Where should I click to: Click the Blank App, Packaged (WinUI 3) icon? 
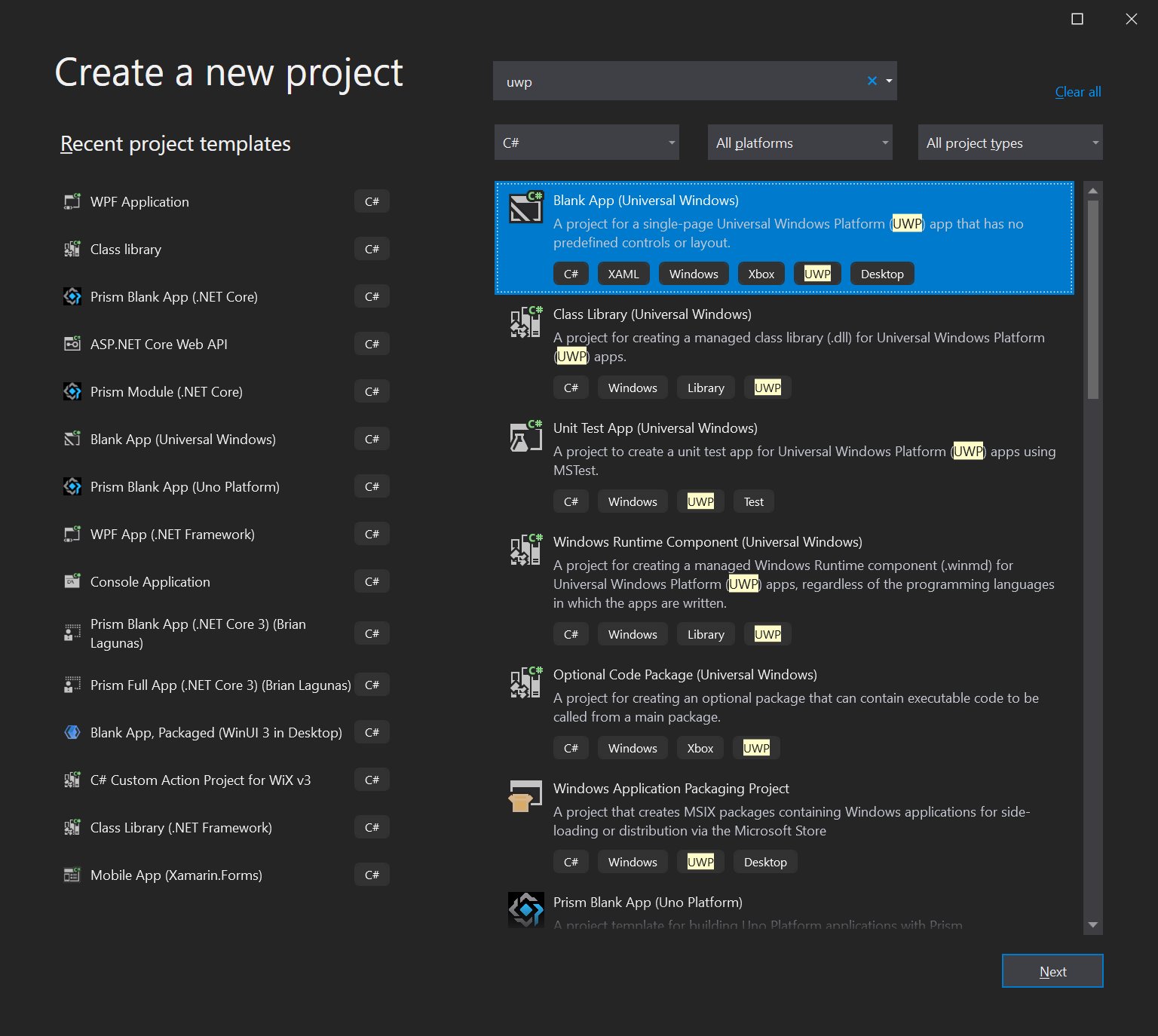[x=72, y=732]
